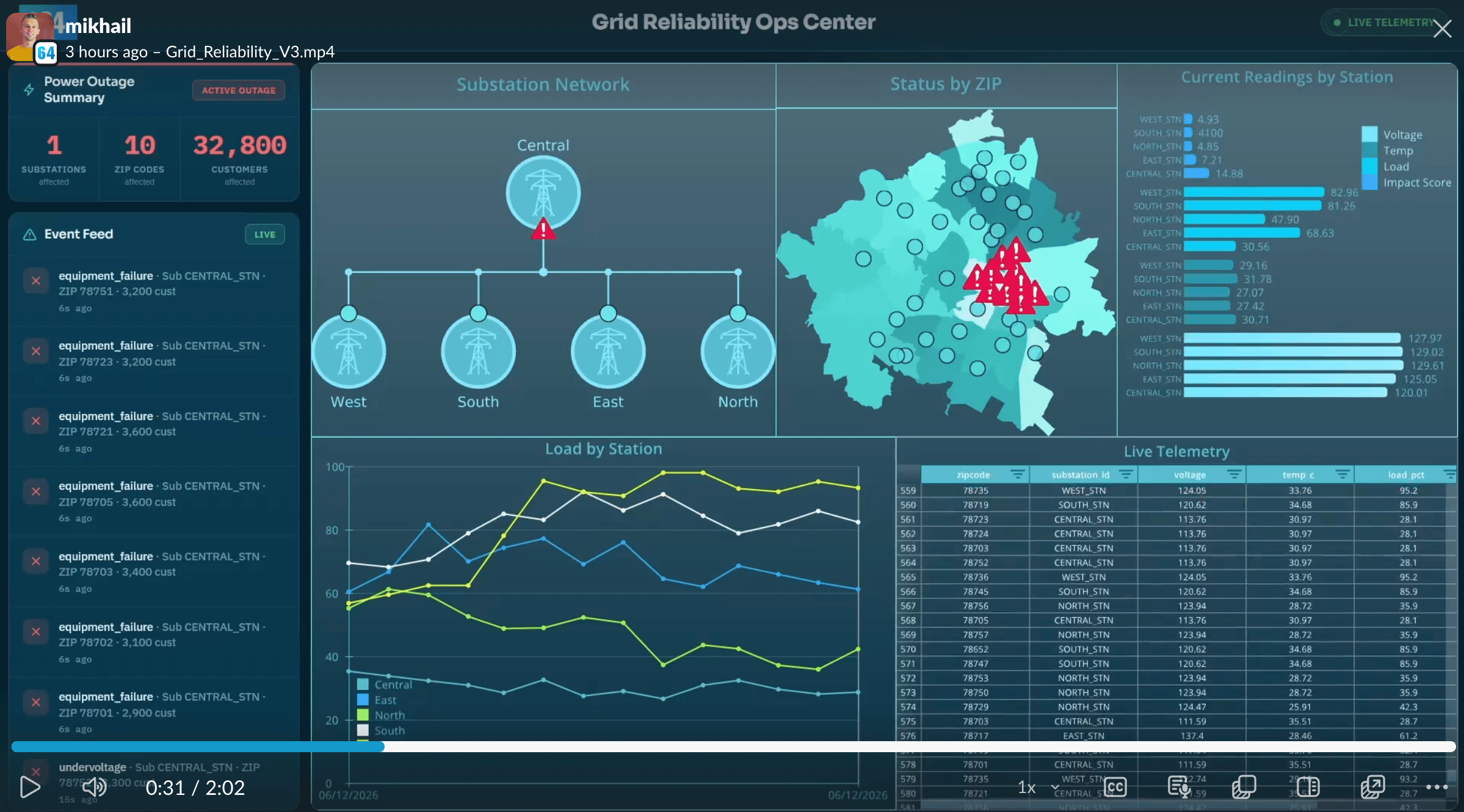Screen dimensions: 1464x812
Task: Click the Event Feed warning triangle icon
Action: (29, 234)
